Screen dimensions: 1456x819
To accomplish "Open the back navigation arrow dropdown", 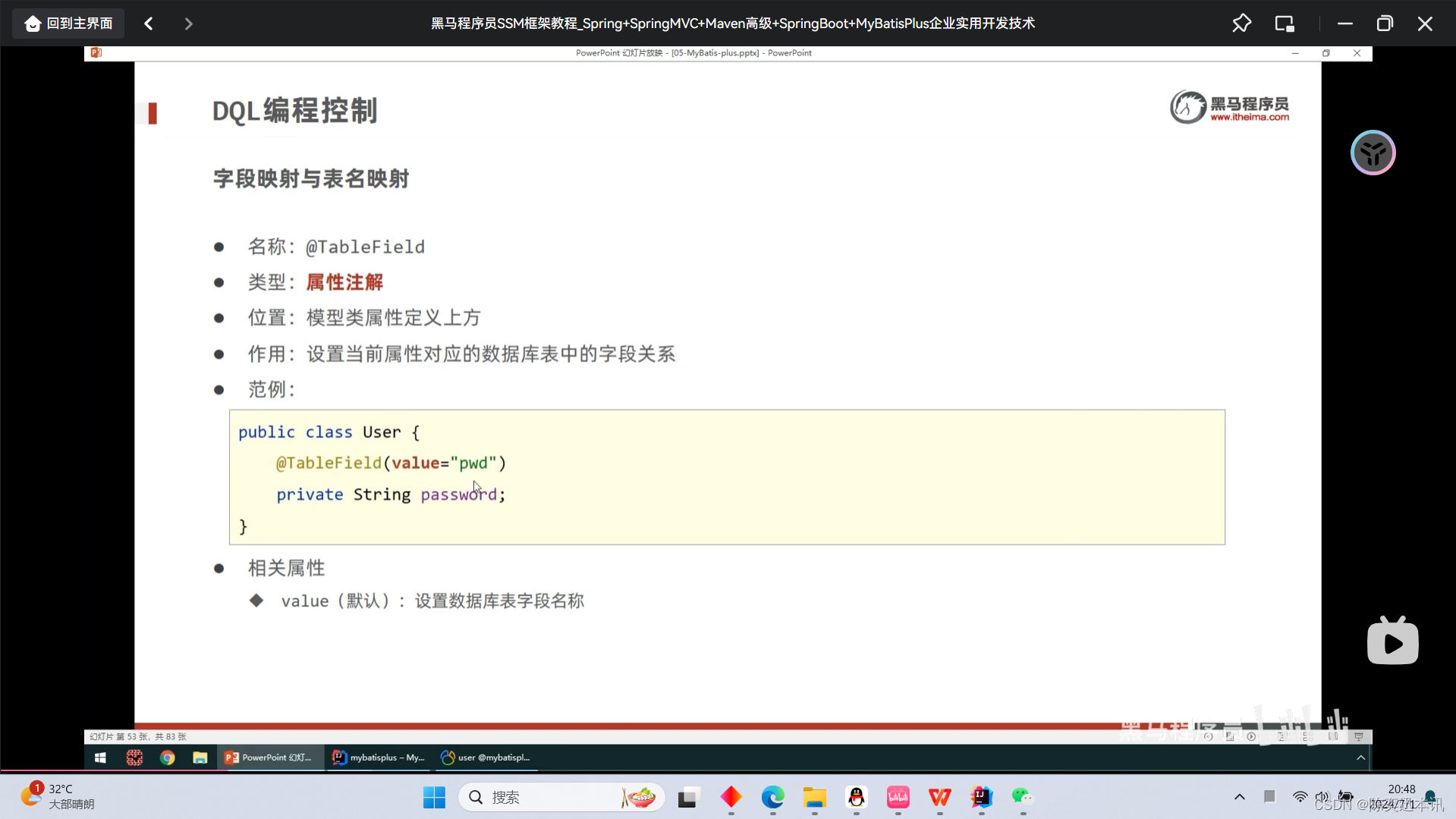I will pos(148,23).
